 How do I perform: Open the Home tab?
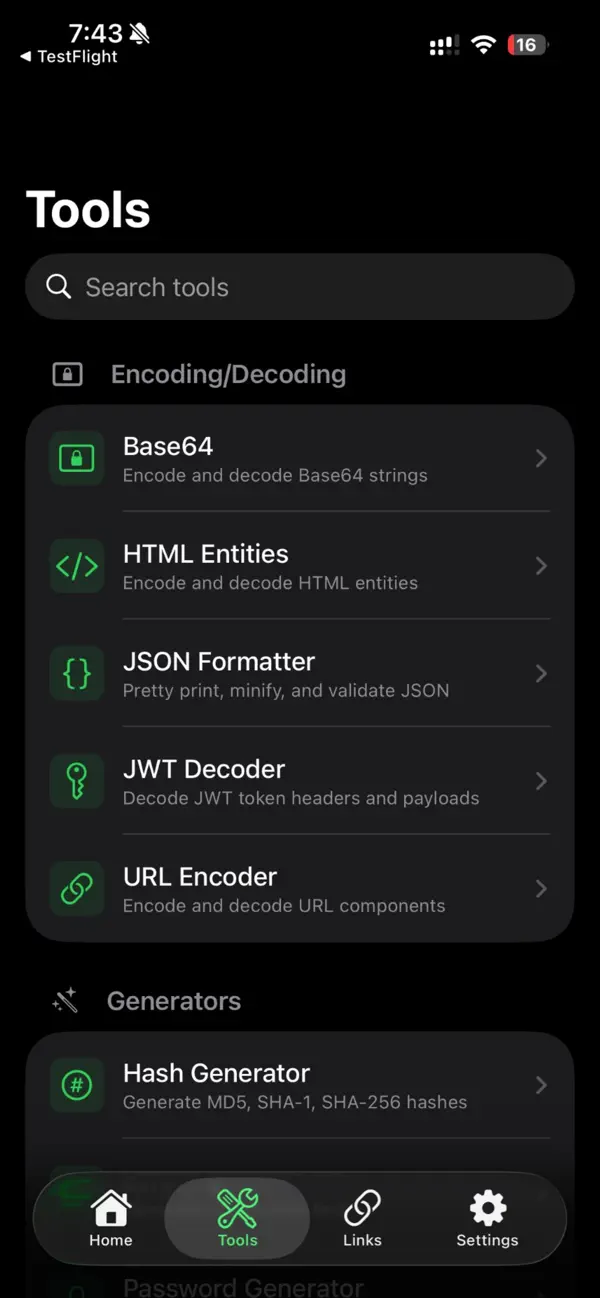pyautogui.click(x=110, y=1218)
